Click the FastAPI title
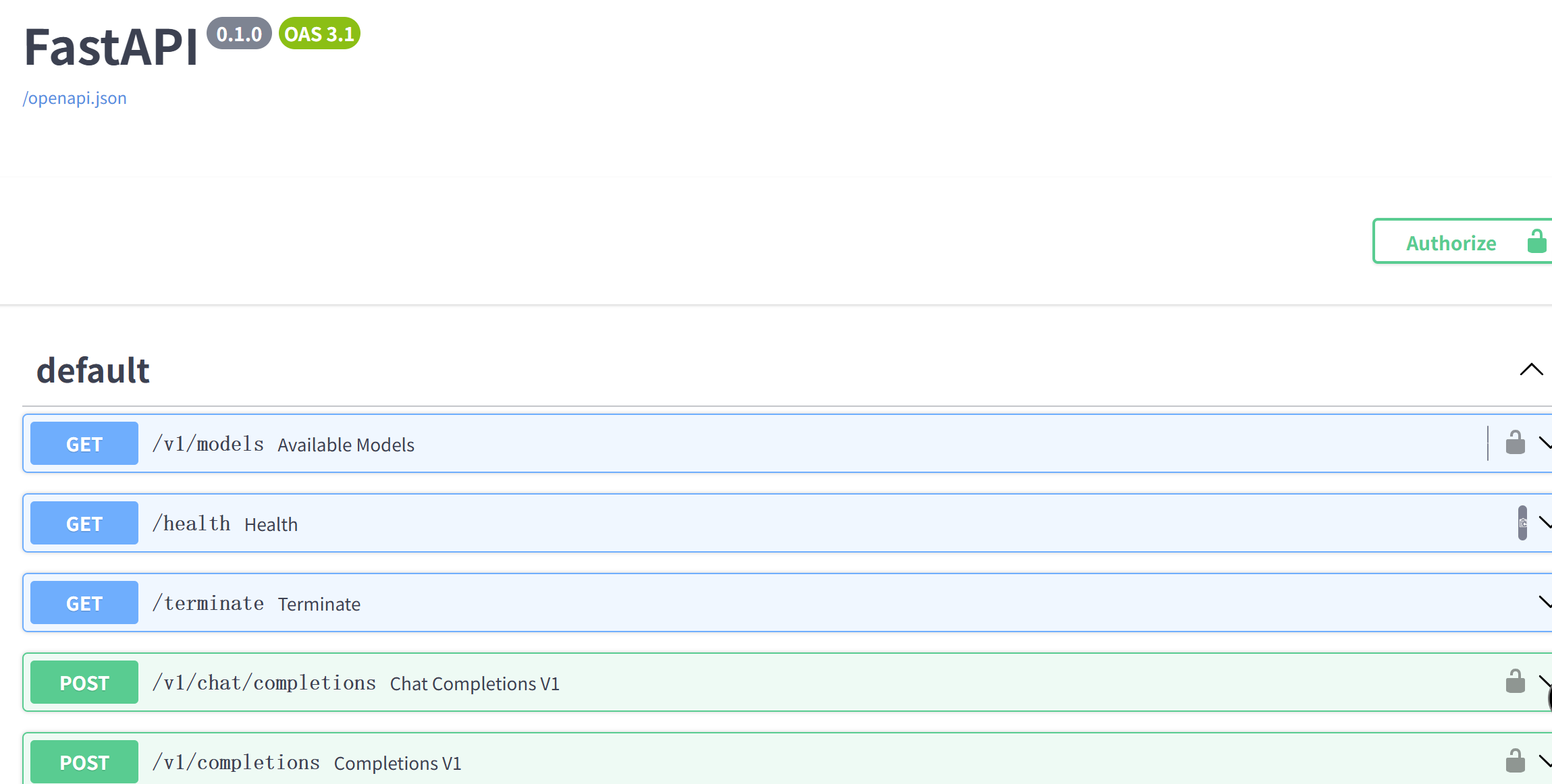This screenshot has width=1552, height=784. pos(111,47)
